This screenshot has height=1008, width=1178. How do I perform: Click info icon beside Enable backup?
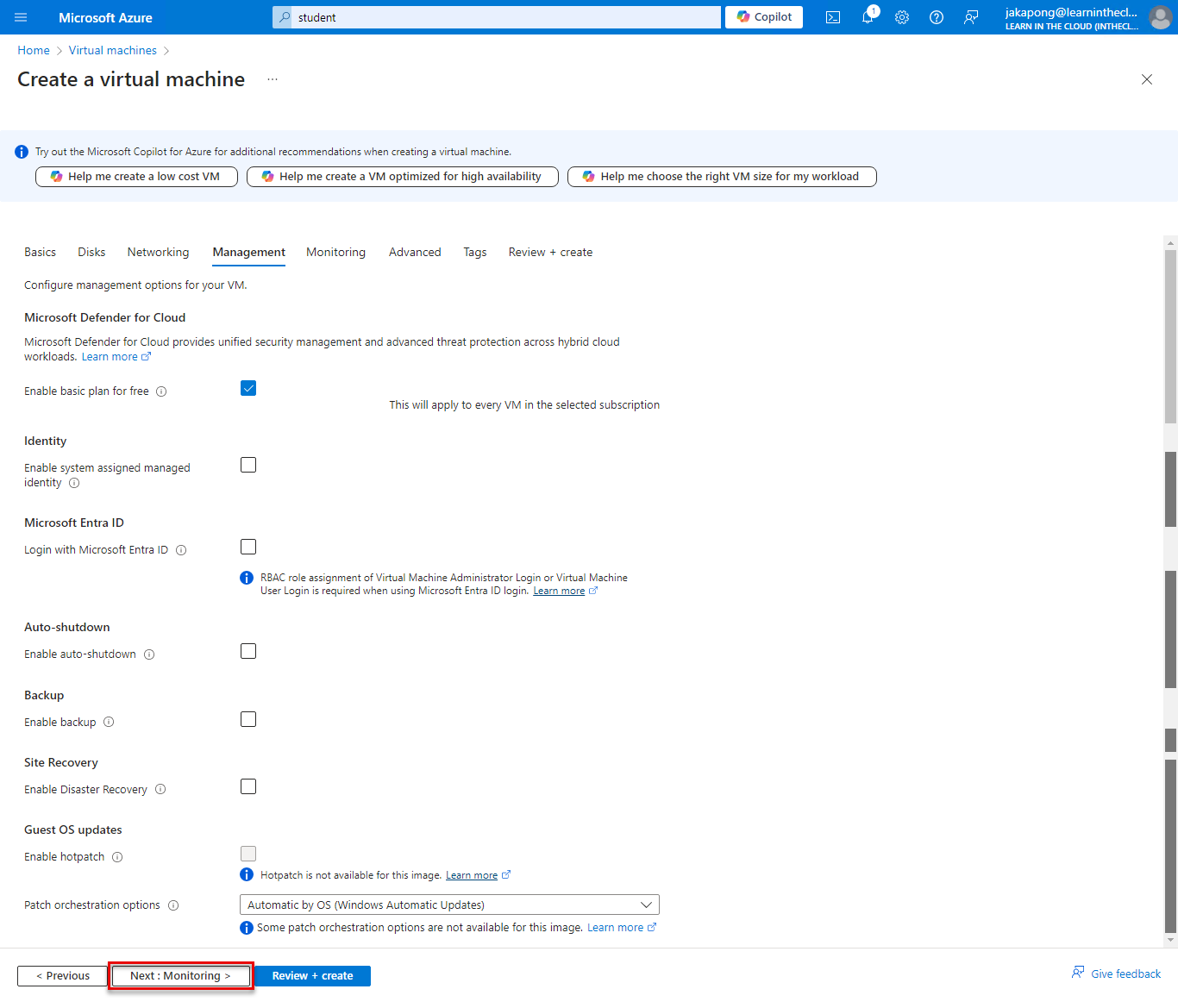[x=109, y=723]
